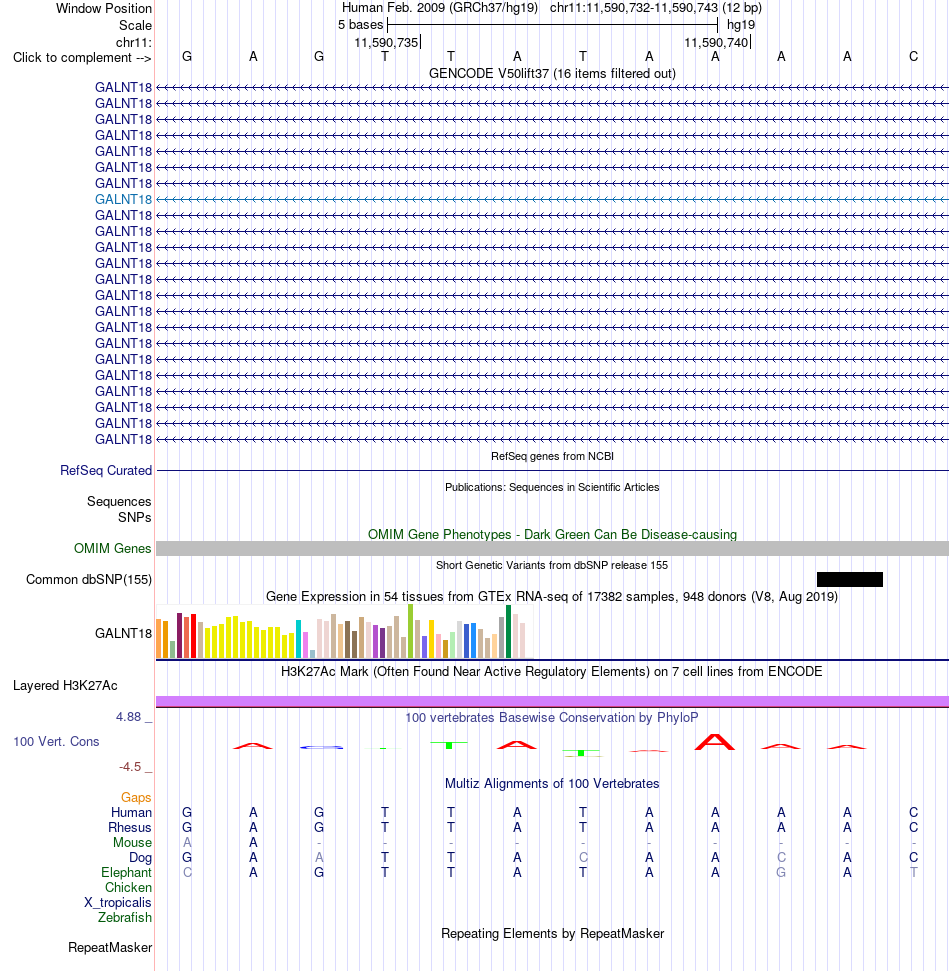The width and height of the screenshot is (950, 971).
Task: Click the chr11:11,590,732-11,590,743 position text
Action: 634,8
